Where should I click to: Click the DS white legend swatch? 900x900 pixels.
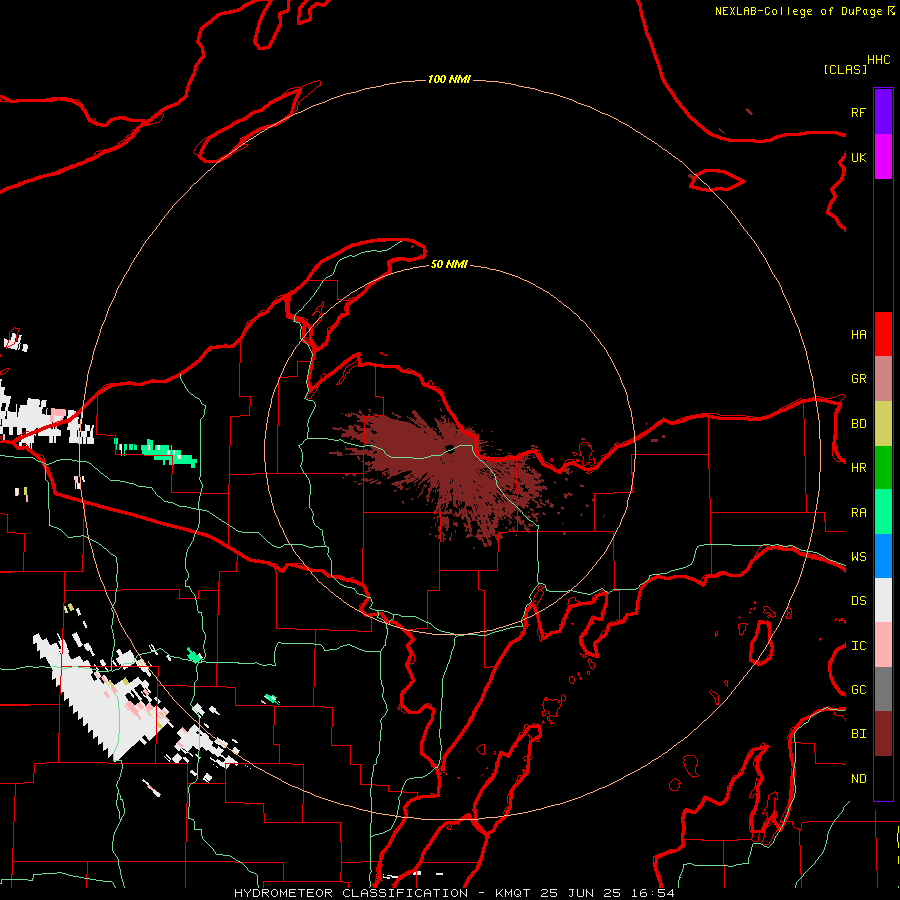[x=883, y=600]
